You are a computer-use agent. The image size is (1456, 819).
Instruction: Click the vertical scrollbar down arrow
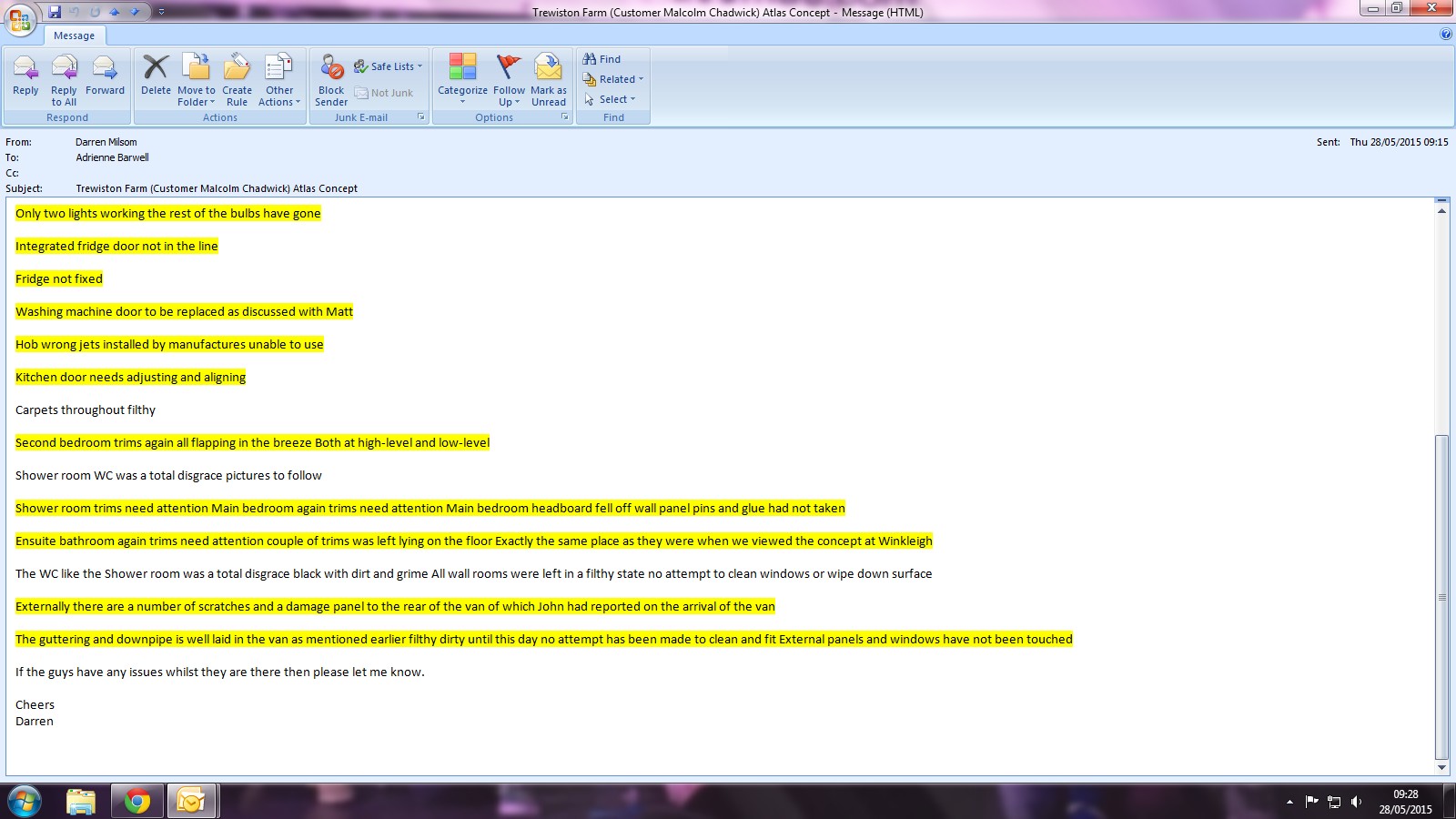coord(1441,767)
